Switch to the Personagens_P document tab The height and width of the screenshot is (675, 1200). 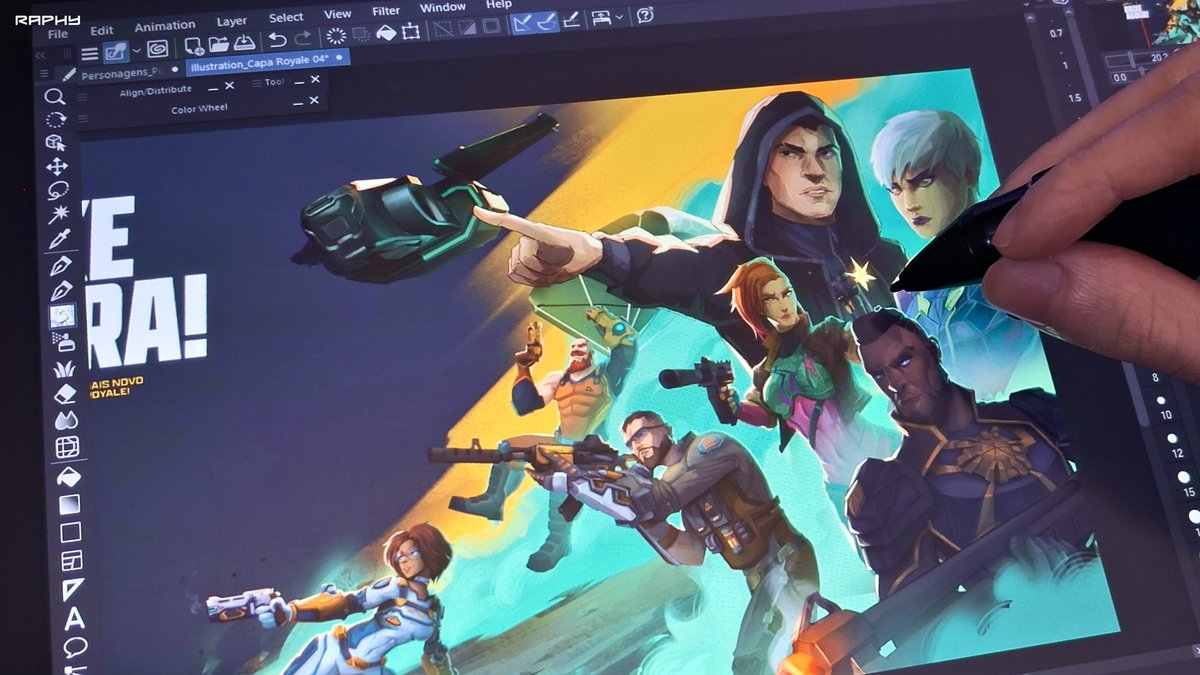pyautogui.click(x=121, y=74)
